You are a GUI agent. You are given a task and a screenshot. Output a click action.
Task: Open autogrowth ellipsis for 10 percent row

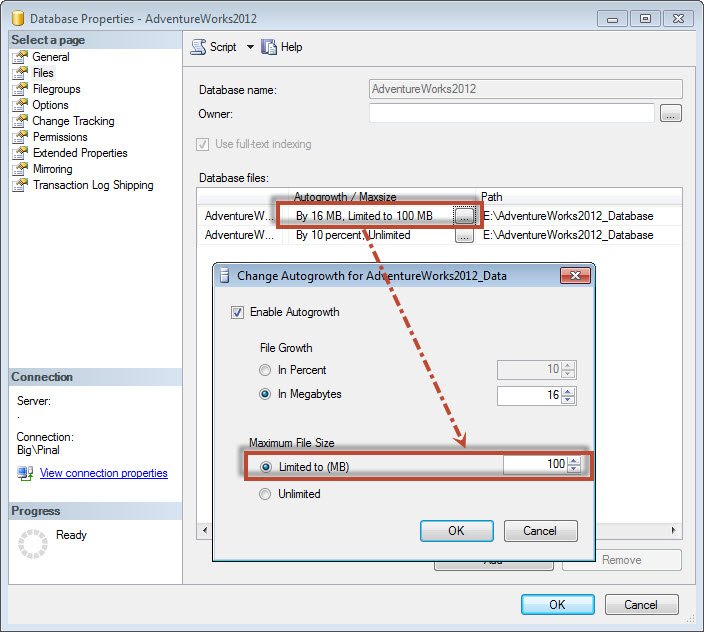click(464, 235)
